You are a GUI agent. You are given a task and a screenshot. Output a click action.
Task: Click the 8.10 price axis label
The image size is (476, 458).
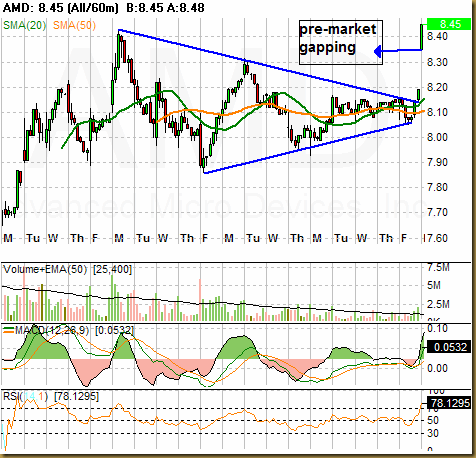[437, 112]
